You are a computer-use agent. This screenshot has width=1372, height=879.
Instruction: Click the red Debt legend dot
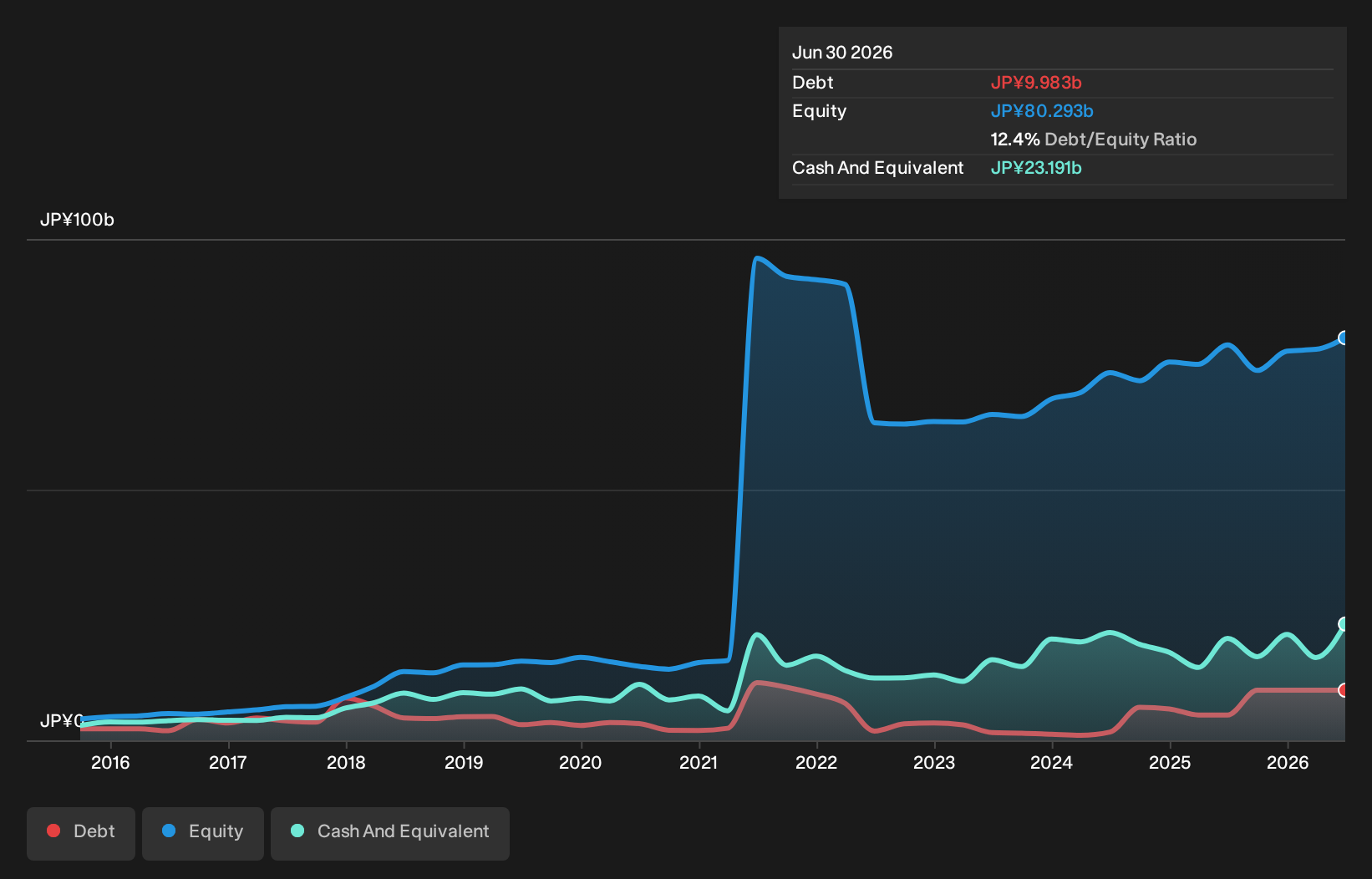click(x=53, y=831)
